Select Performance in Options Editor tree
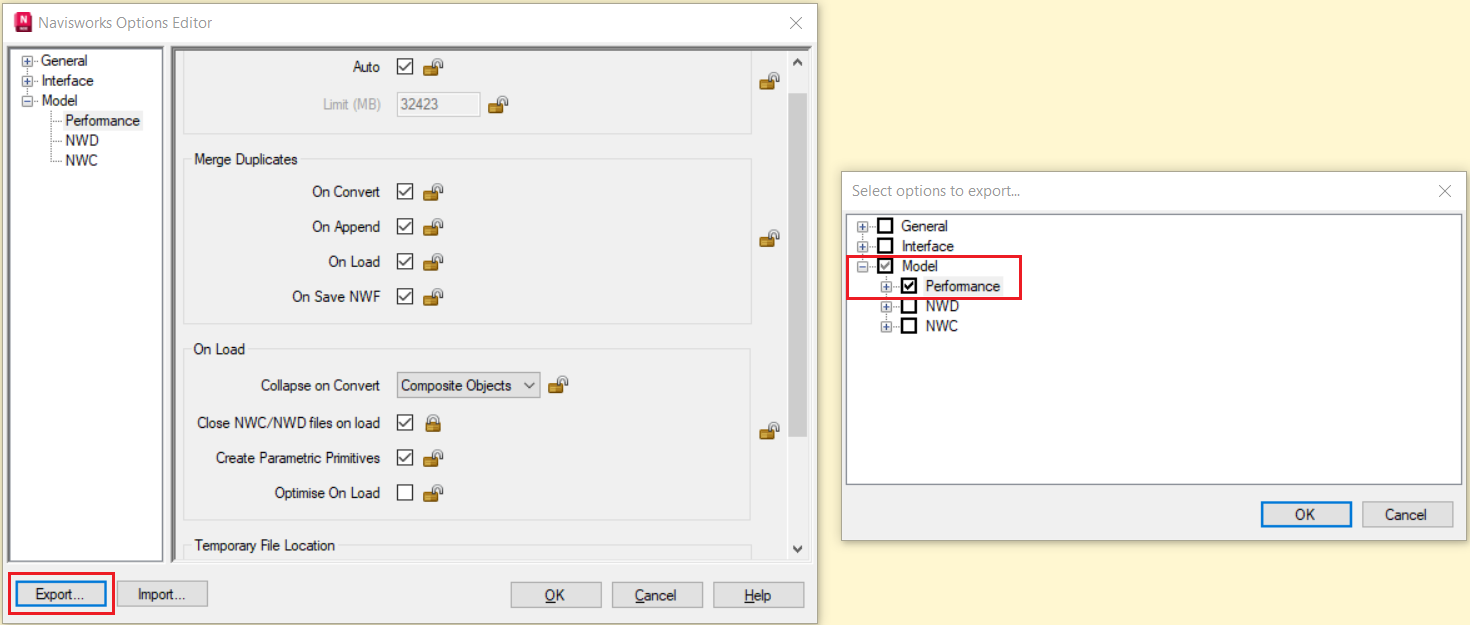 pyautogui.click(x=103, y=121)
